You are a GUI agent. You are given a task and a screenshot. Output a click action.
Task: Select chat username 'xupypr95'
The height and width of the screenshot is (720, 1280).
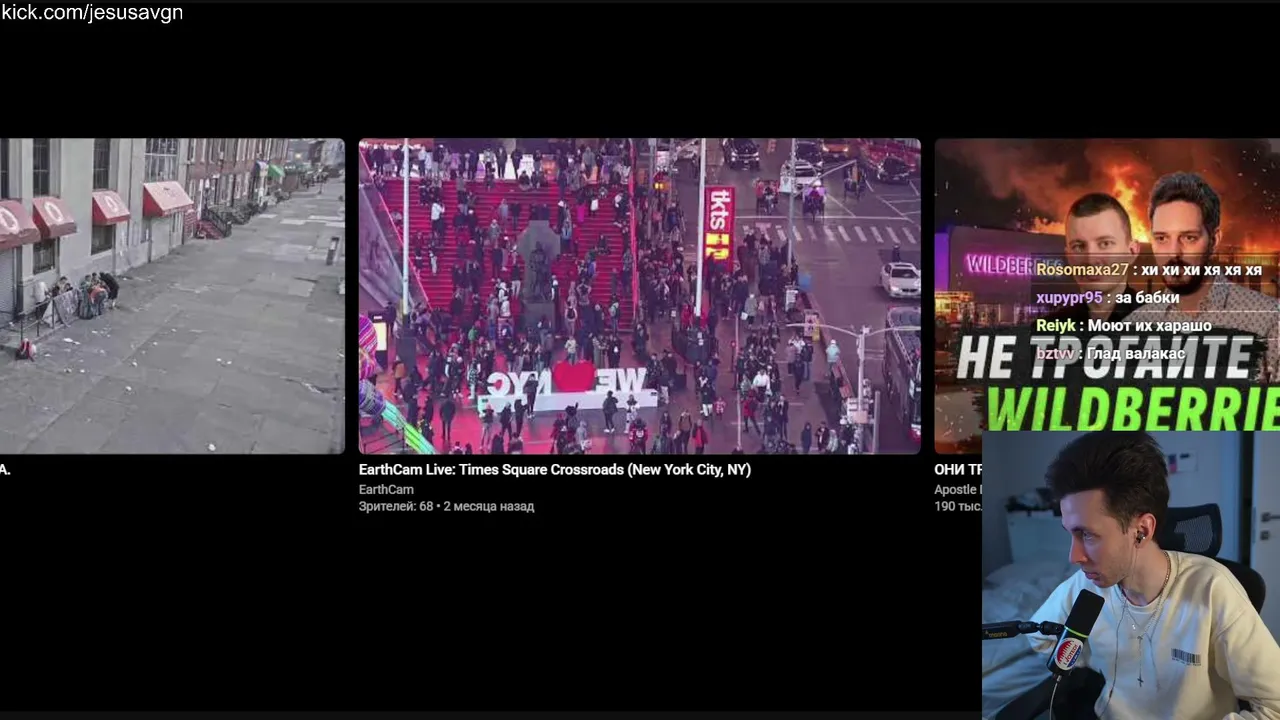tap(1069, 298)
